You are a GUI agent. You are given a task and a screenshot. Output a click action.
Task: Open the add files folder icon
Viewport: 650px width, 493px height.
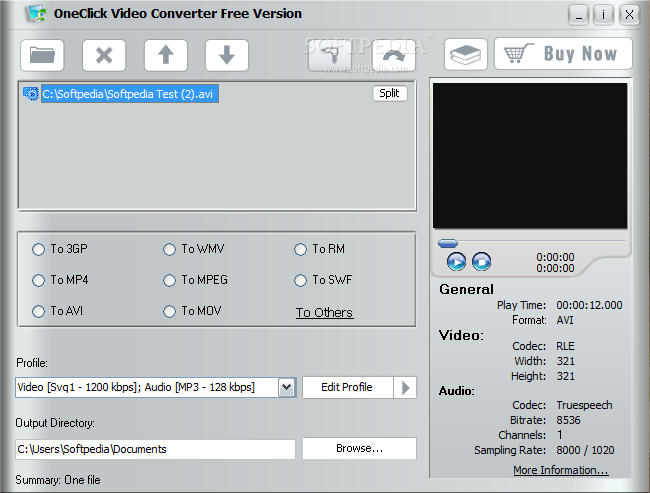(42, 55)
